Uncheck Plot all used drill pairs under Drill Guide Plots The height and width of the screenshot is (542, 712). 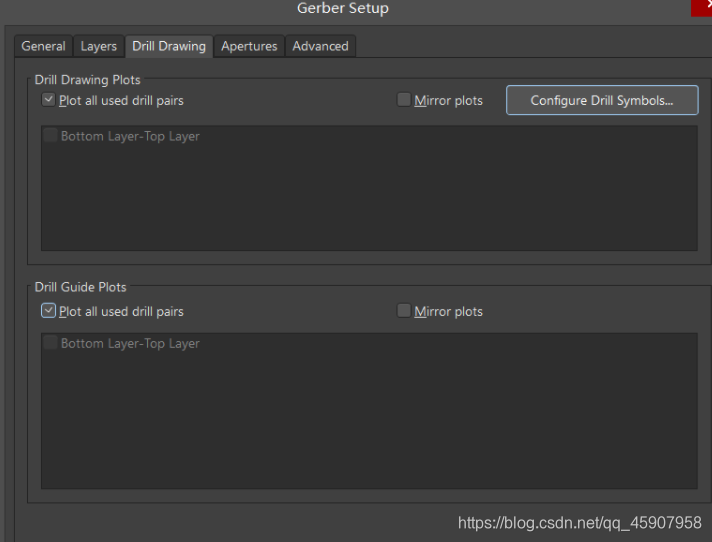click(x=48, y=310)
